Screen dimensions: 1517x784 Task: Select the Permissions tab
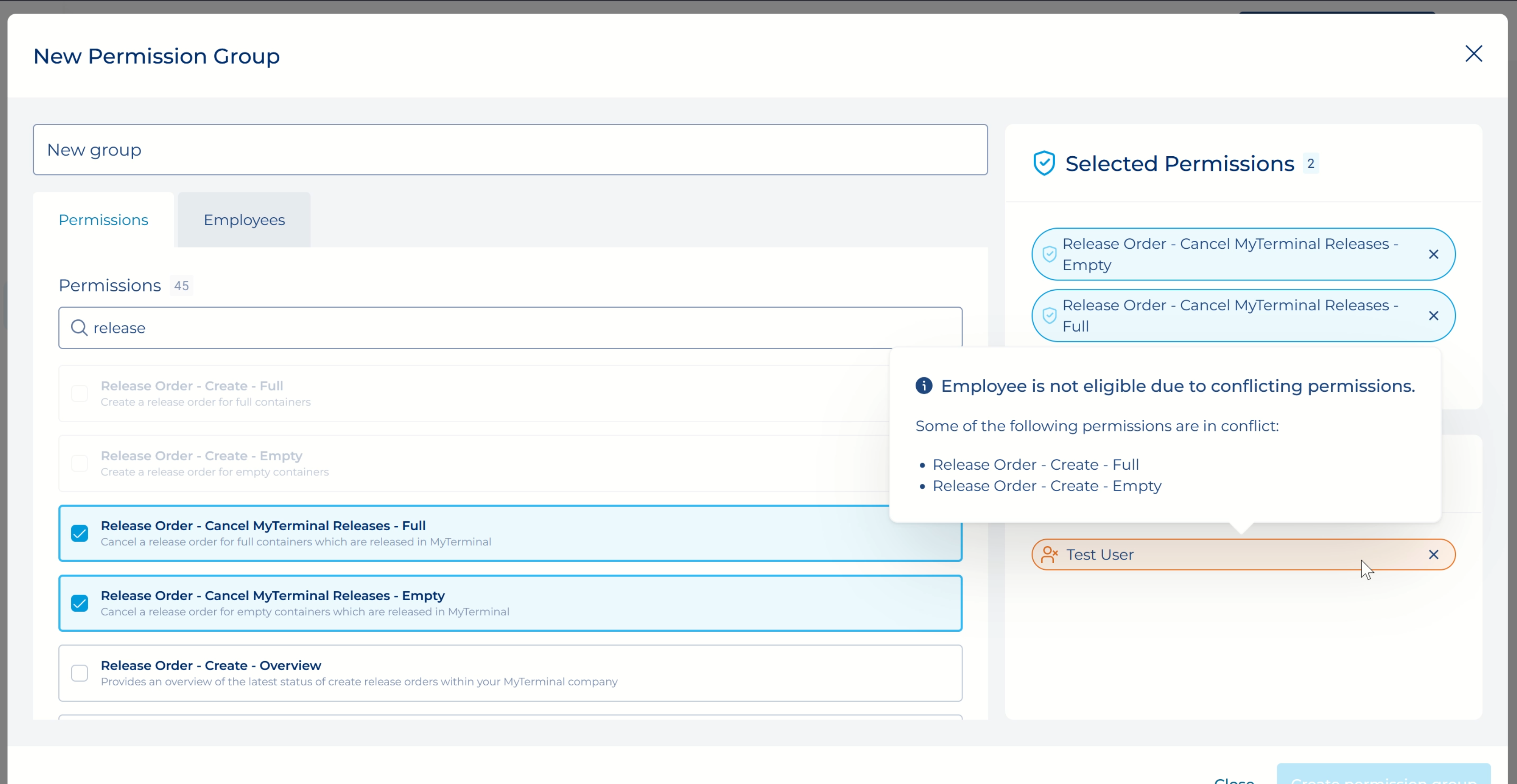tap(103, 220)
